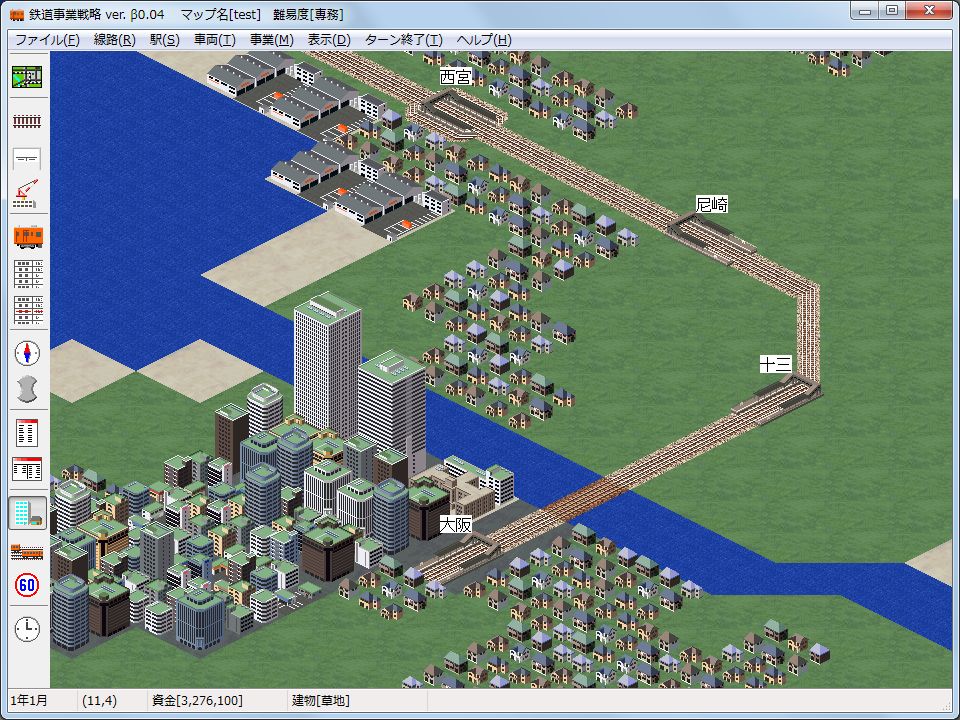The image size is (960, 720).
Task: Expand the 線路(R) menu
Action: tap(114, 40)
